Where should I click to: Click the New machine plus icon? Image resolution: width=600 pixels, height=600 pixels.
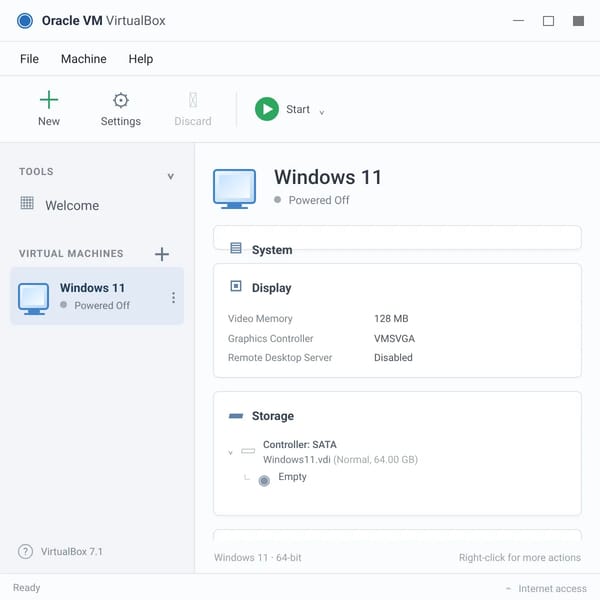click(49, 100)
